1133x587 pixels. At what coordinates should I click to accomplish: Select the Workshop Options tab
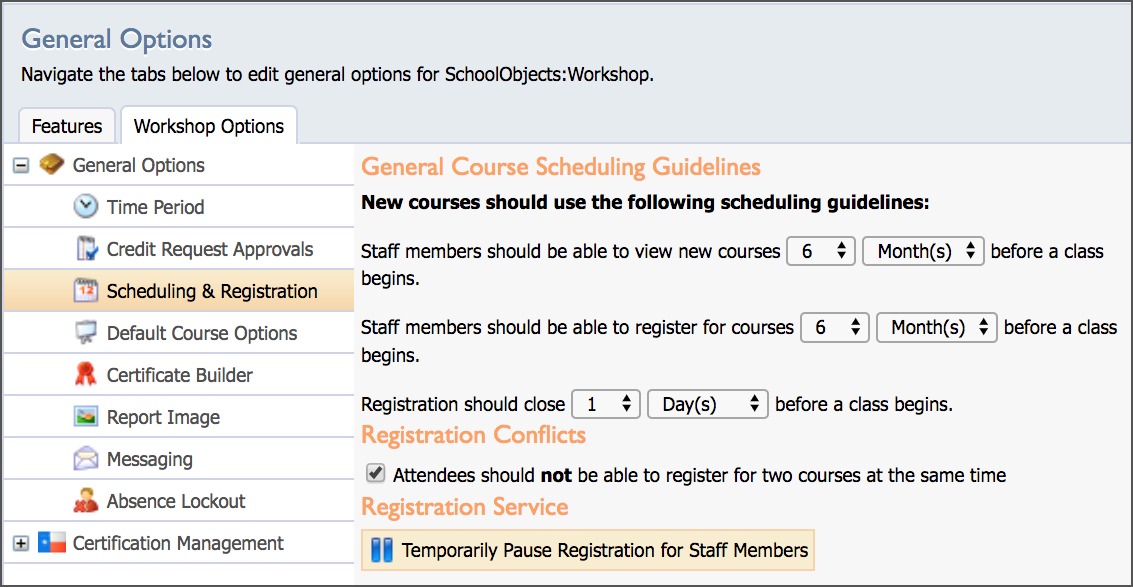[209, 126]
